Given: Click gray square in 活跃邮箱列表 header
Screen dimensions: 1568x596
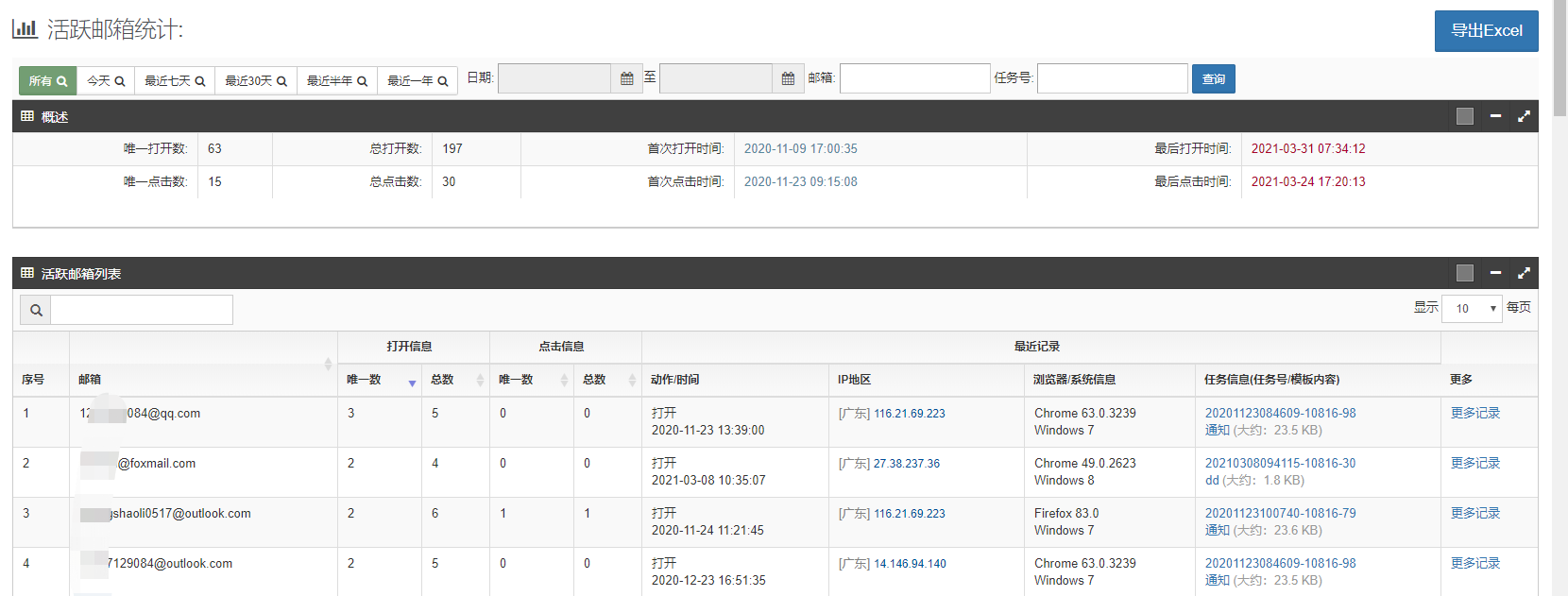Looking at the screenshot, I should 1465,273.
